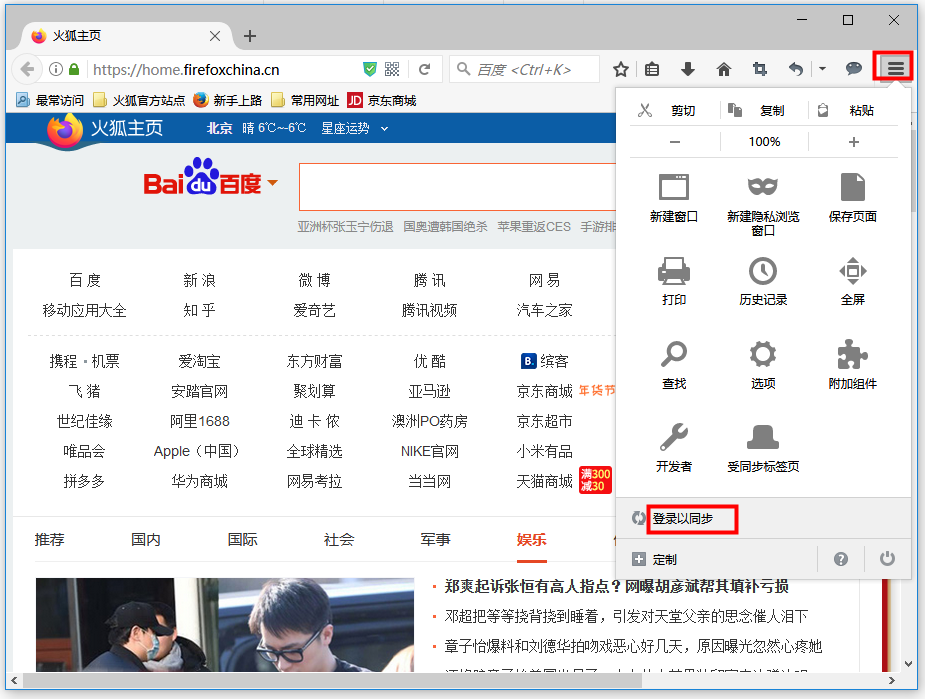Open the 爱奇艺 link
This screenshot has width=925, height=699.
(314, 310)
